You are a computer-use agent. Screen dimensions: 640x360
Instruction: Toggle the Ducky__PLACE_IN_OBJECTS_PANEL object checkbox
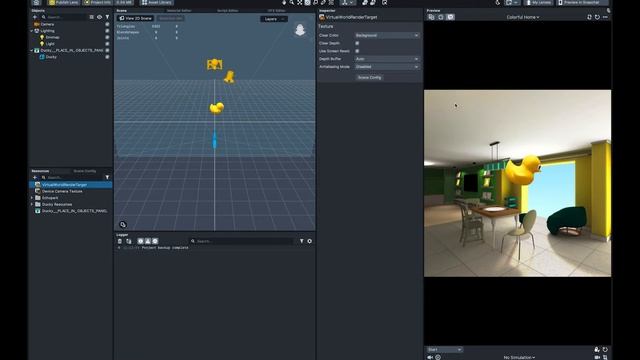(107, 50)
